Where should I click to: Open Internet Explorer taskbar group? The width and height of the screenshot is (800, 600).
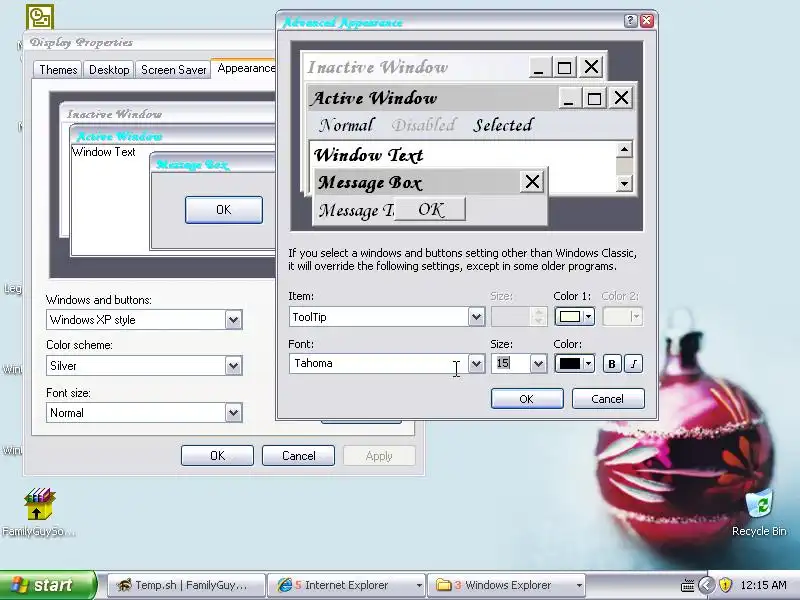pos(348,585)
